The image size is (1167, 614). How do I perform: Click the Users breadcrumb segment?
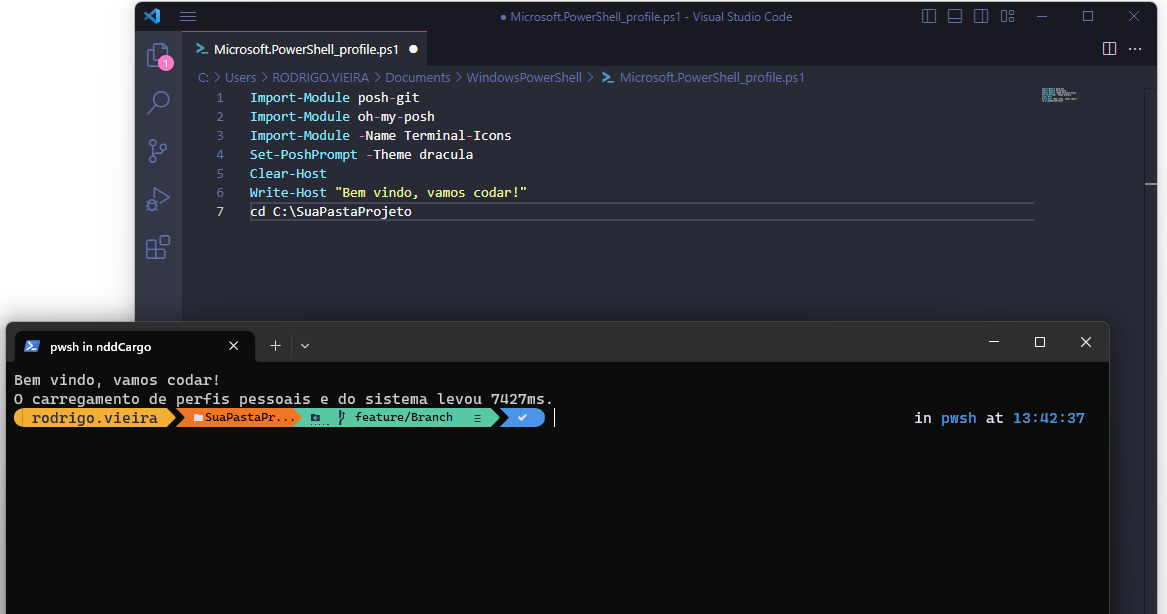click(x=240, y=77)
